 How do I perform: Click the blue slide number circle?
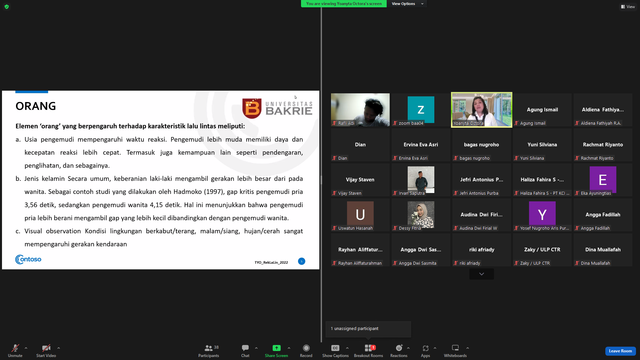click(x=302, y=261)
